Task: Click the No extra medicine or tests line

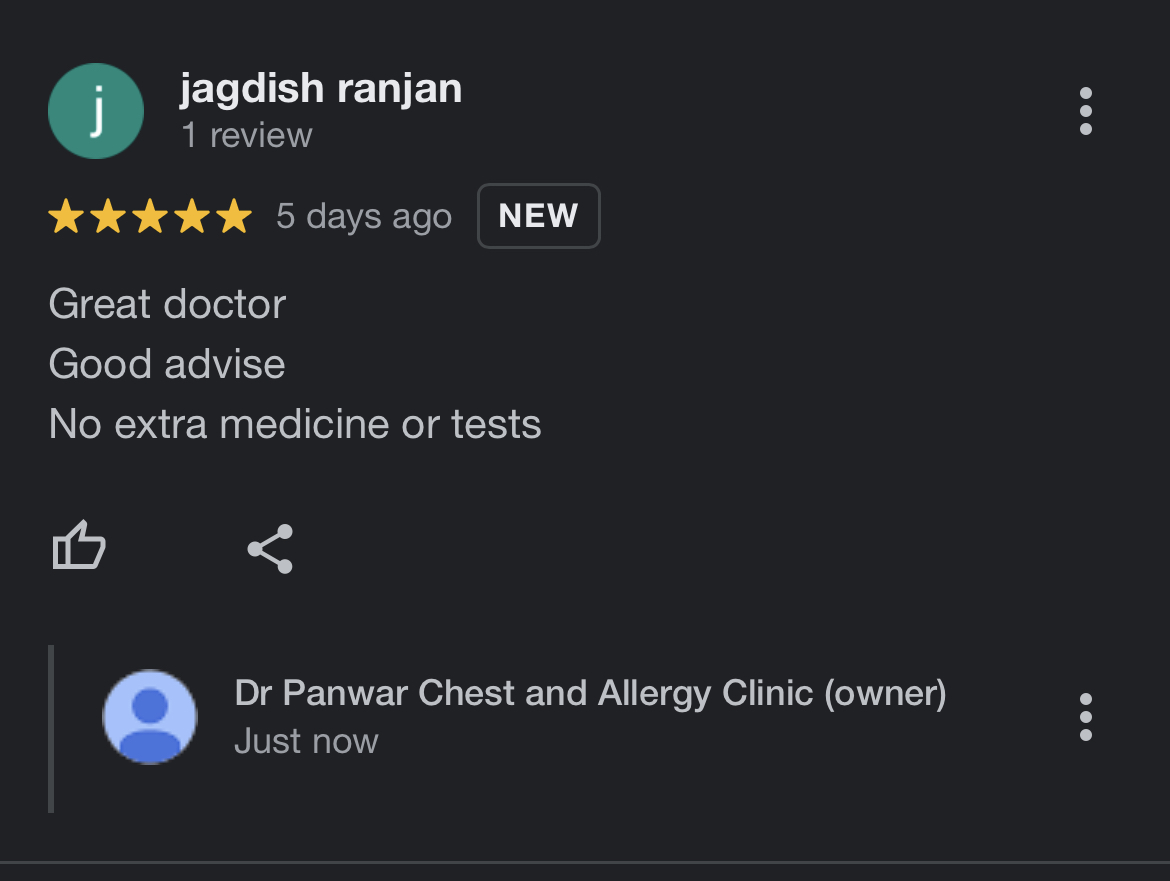Action: coord(295,424)
